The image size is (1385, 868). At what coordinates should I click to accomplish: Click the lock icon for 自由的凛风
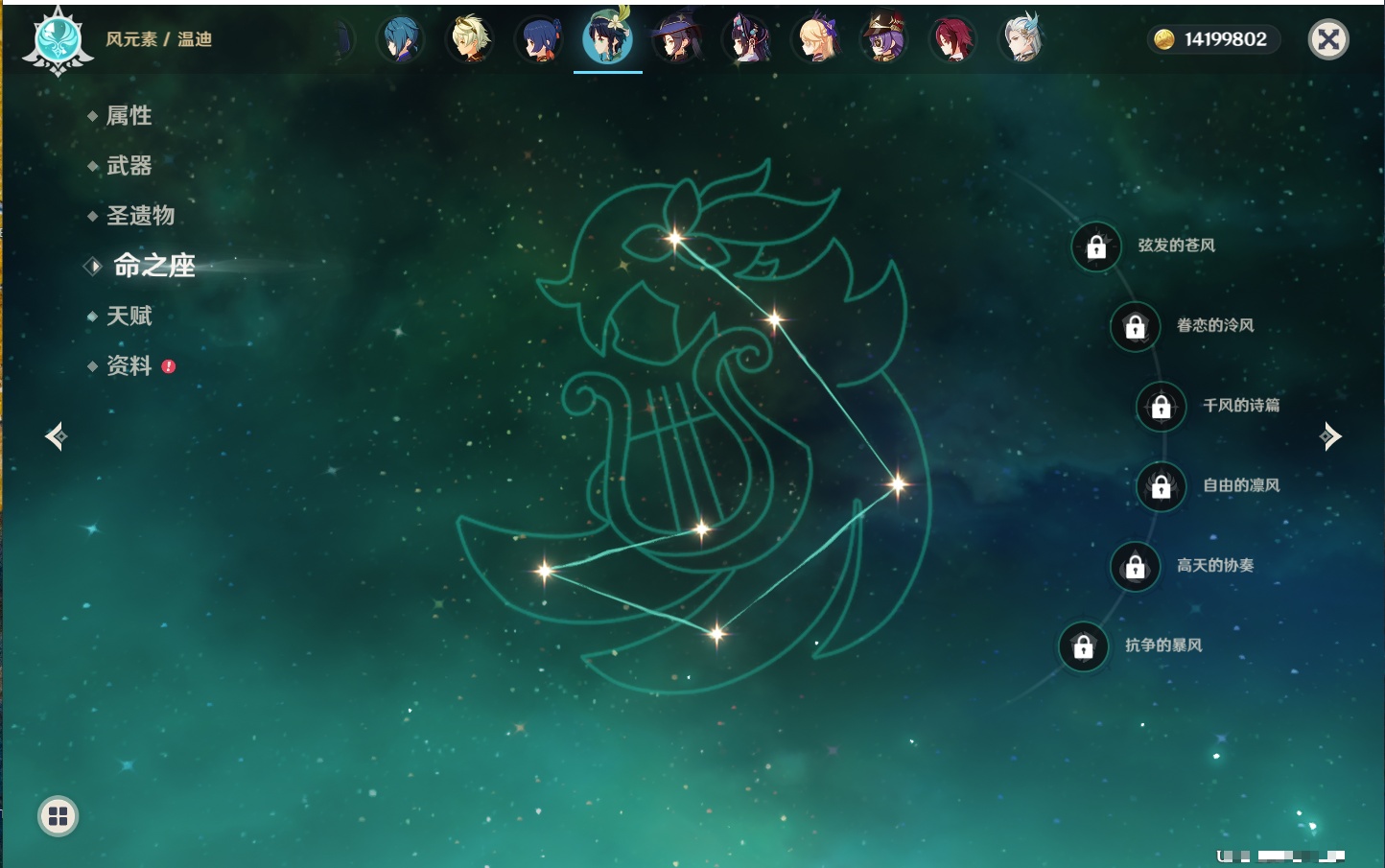point(1162,486)
